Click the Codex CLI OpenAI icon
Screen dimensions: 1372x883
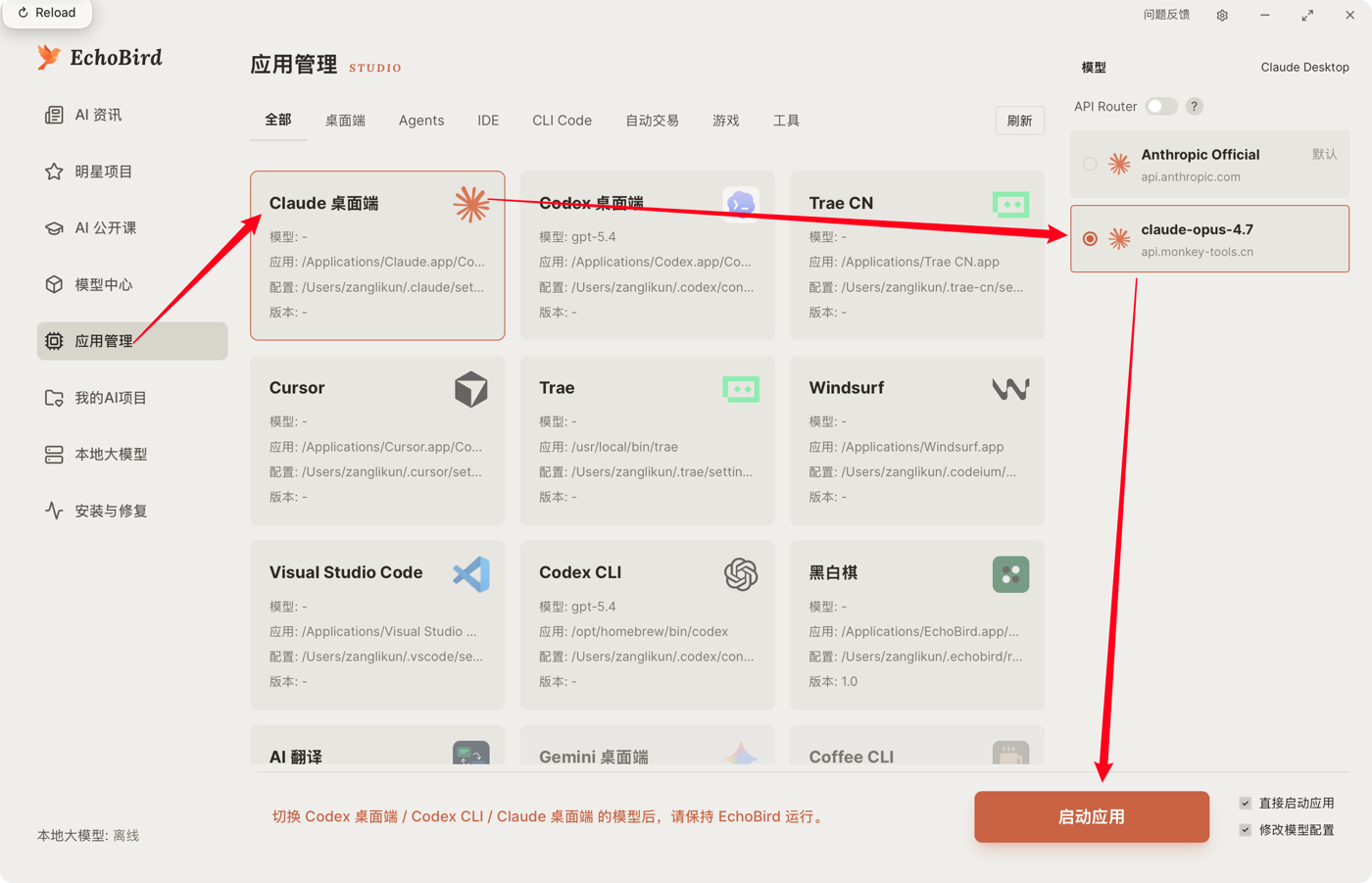coord(741,574)
